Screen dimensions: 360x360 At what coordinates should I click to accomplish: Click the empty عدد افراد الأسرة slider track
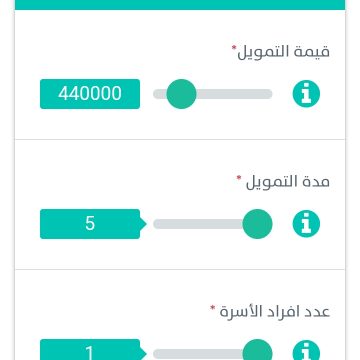(x=198, y=354)
